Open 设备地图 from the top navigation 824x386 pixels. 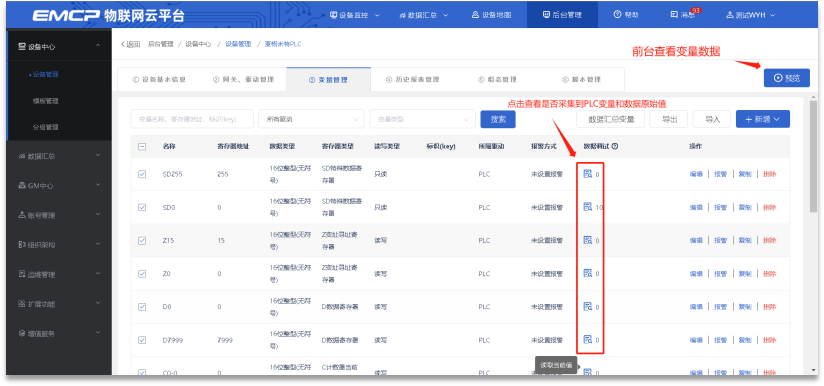click(491, 15)
